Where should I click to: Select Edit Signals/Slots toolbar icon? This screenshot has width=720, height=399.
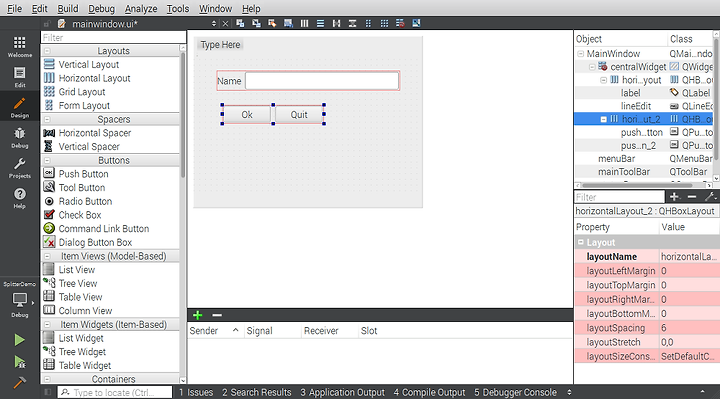[x=256, y=23]
